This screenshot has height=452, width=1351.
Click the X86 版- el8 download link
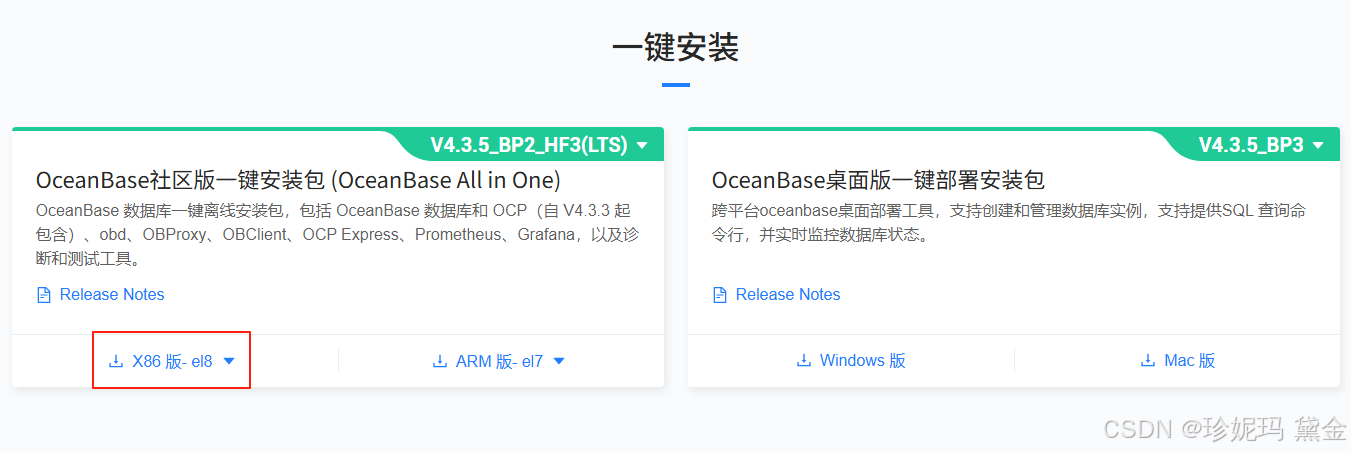[172, 361]
